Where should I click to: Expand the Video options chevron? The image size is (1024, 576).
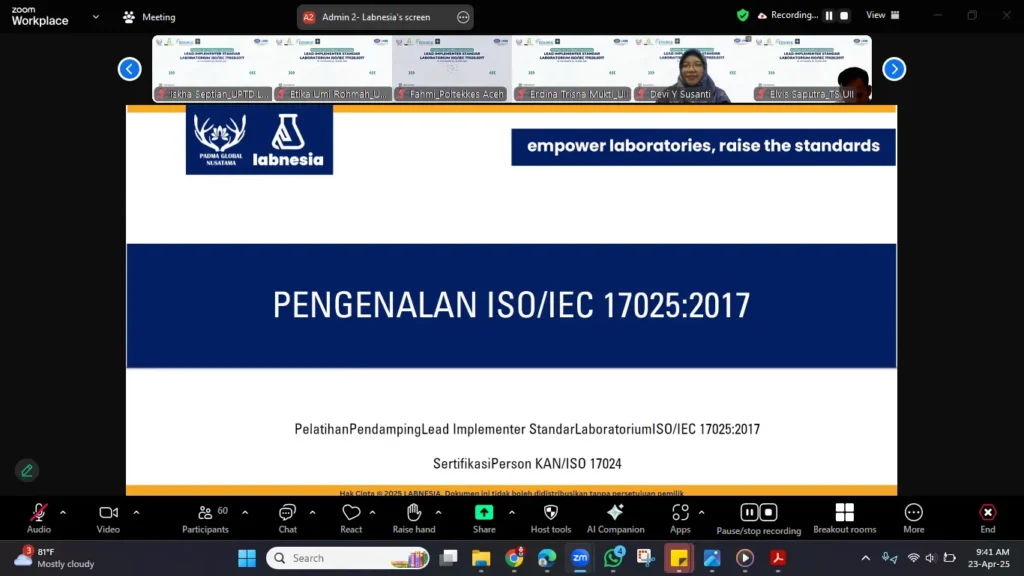pos(136,513)
